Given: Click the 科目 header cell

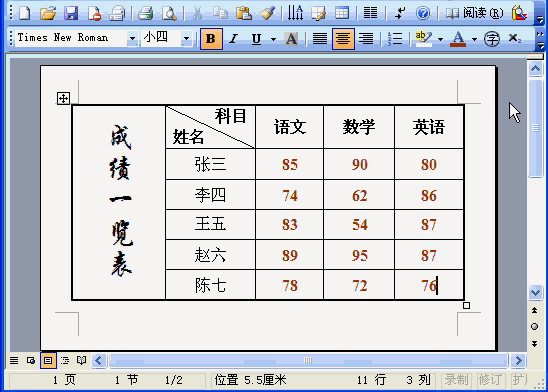Looking at the screenshot, I should click(x=231, y=116).
